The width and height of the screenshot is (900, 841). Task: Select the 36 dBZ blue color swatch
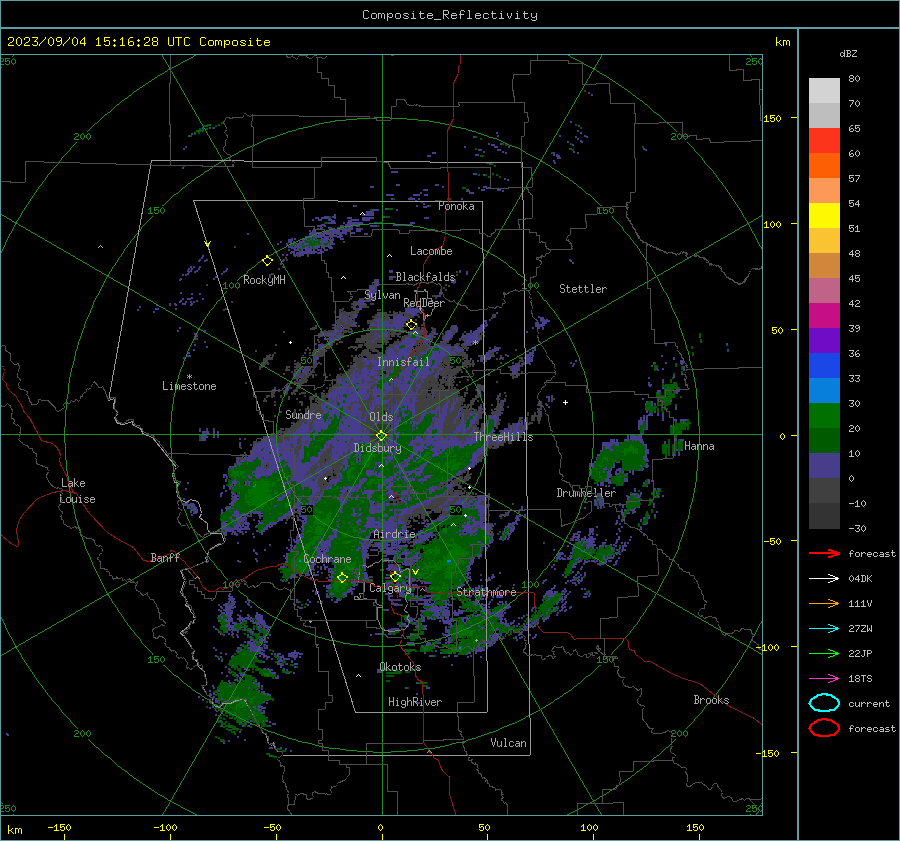[824, 365]
